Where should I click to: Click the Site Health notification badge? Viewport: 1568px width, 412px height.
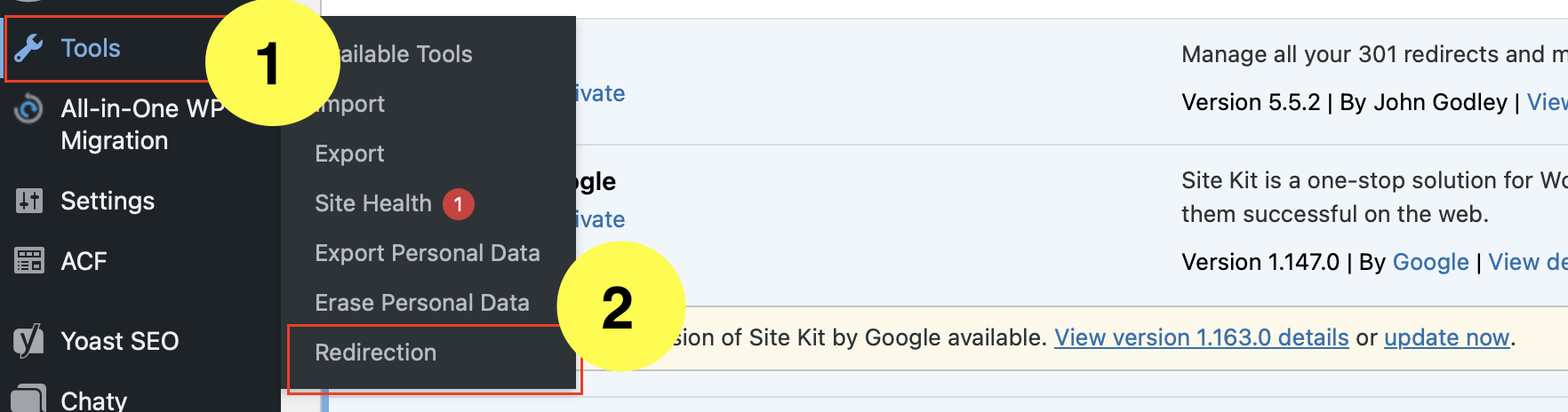(x=458, y=204)
